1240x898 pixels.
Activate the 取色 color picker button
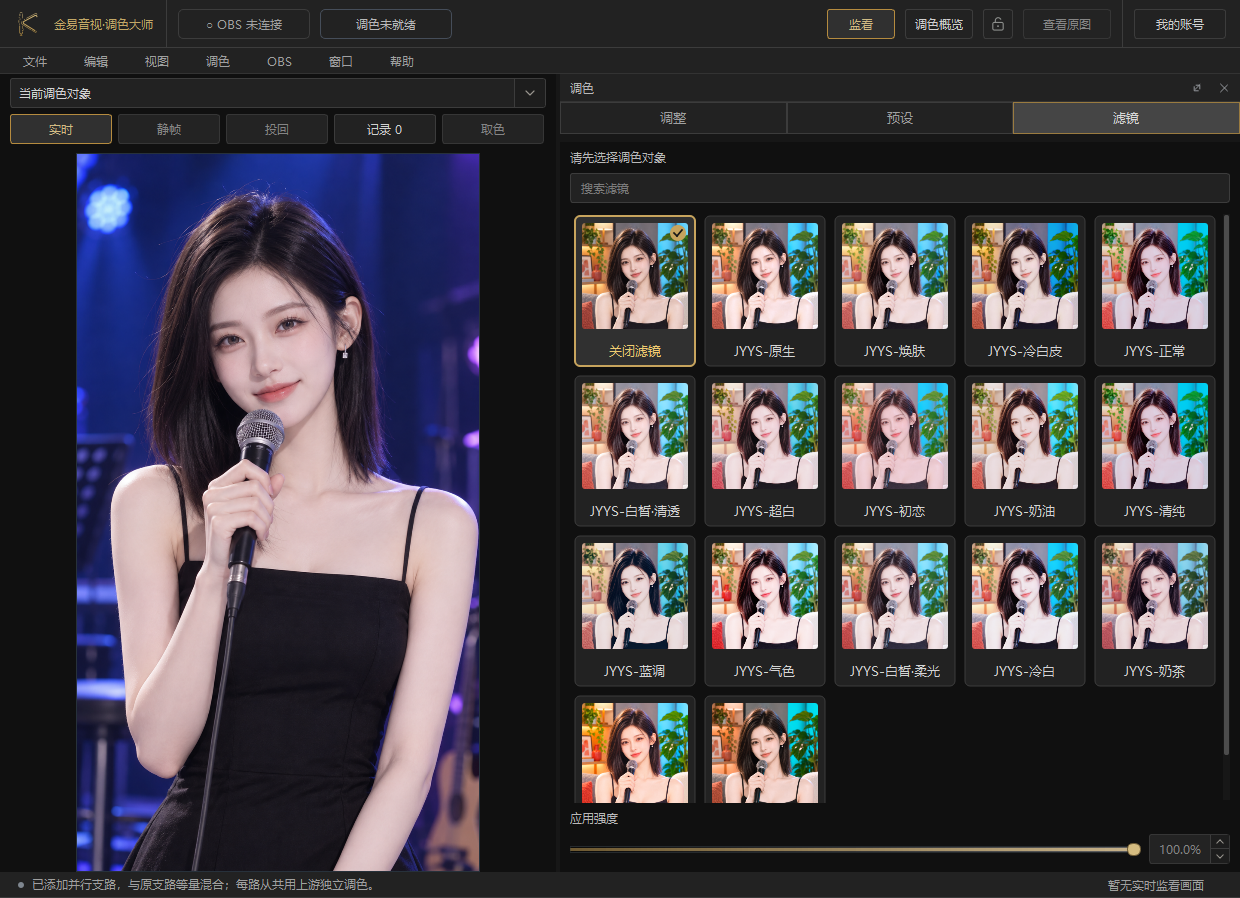pos(493,129)
